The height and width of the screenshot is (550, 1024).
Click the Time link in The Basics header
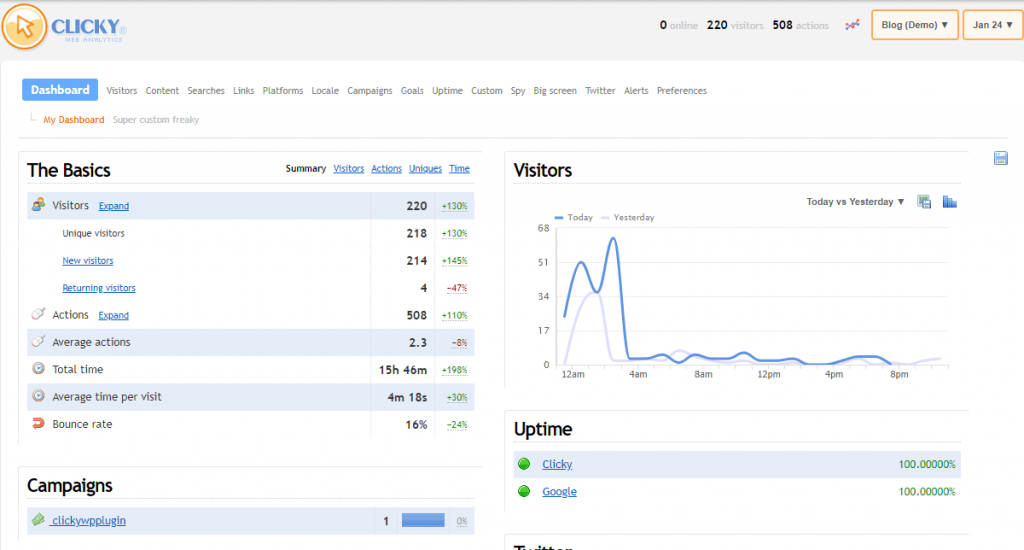459,169
